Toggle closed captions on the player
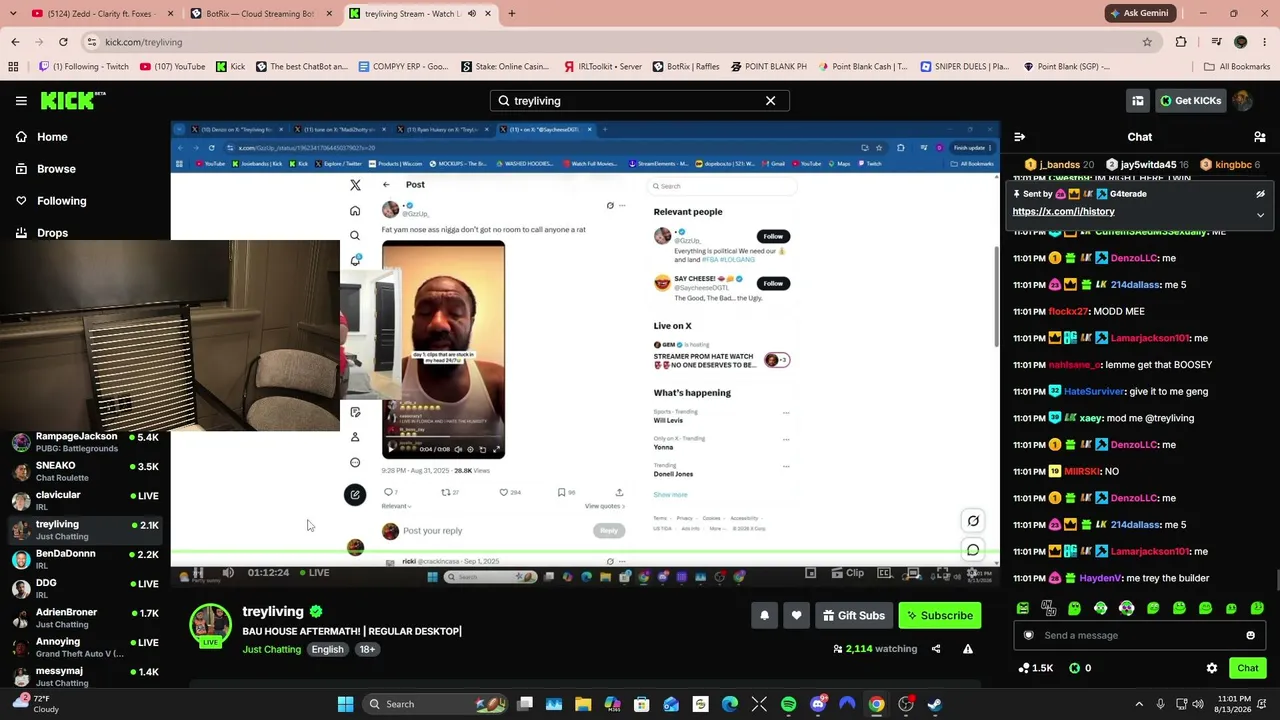This screenshot has width=1280, height=720. pyautogui.click(x=884, y=573)
